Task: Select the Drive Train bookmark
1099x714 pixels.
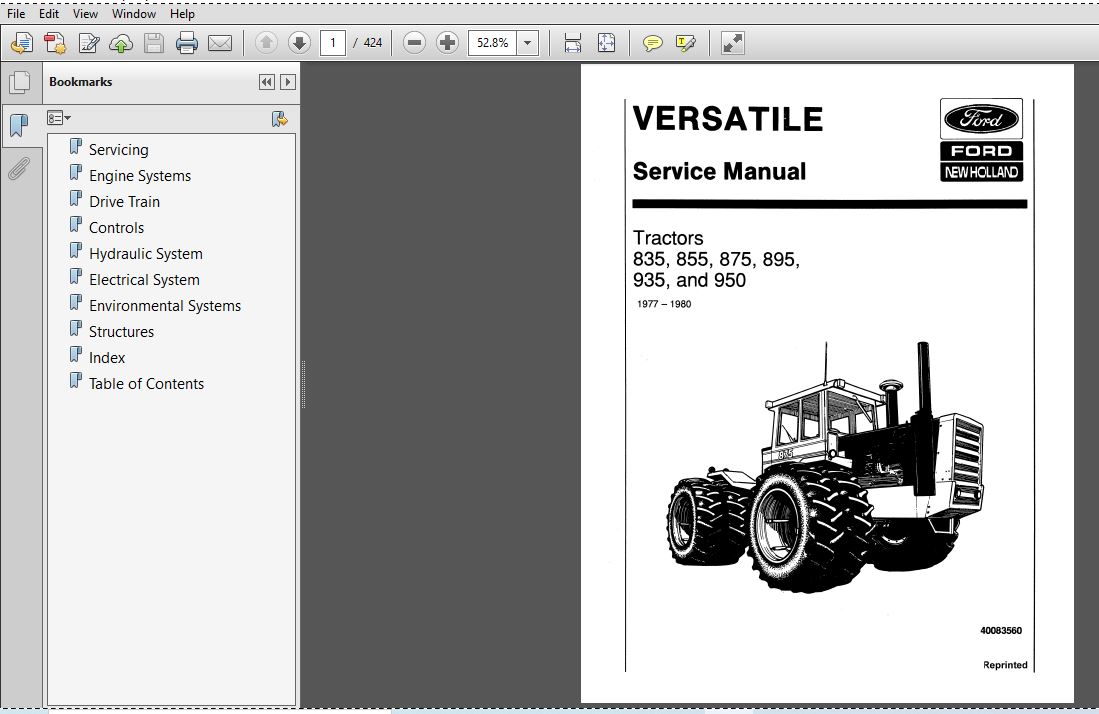Action: tap(124, 201)
